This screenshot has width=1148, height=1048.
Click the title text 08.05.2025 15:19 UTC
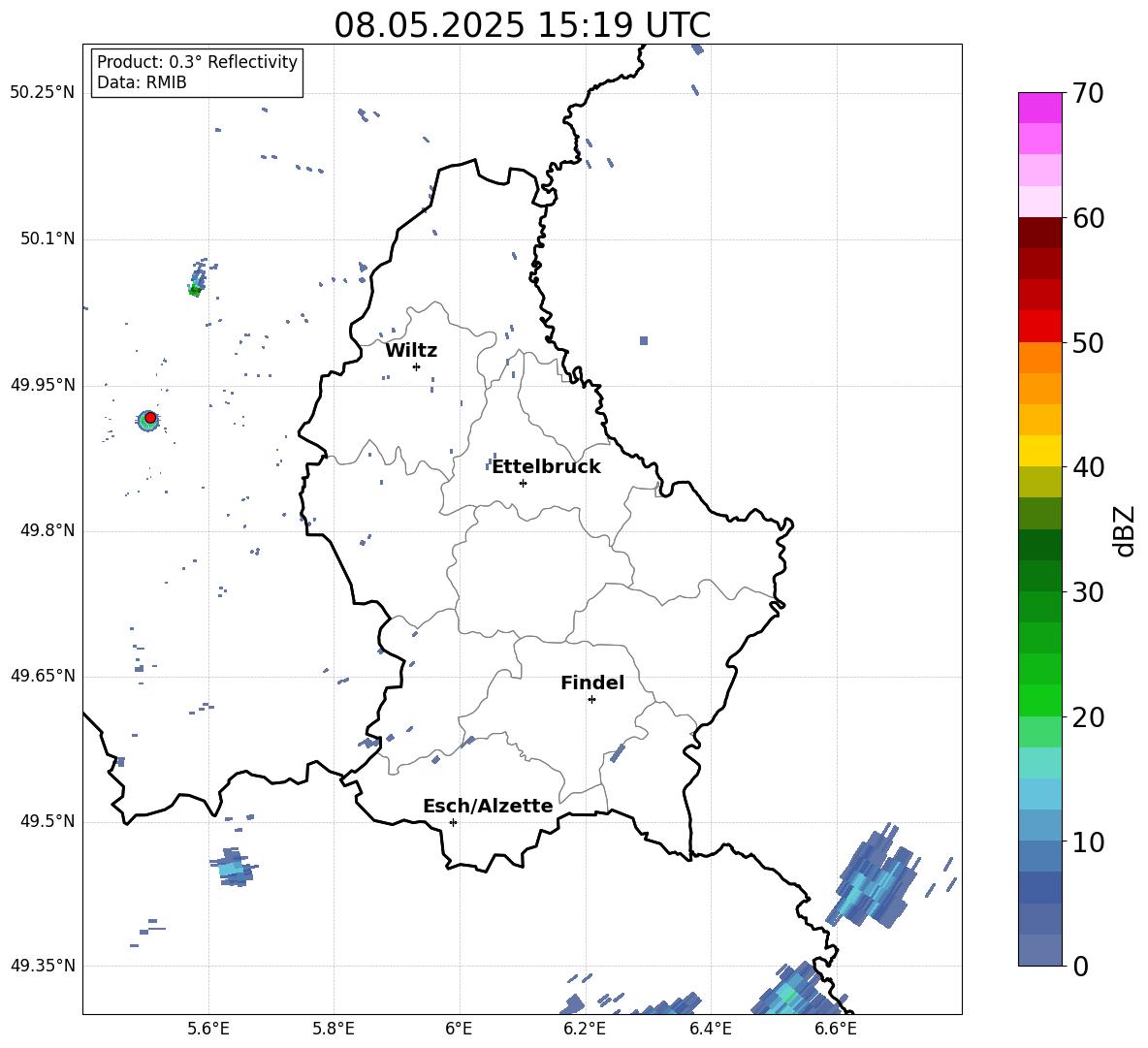522,25
